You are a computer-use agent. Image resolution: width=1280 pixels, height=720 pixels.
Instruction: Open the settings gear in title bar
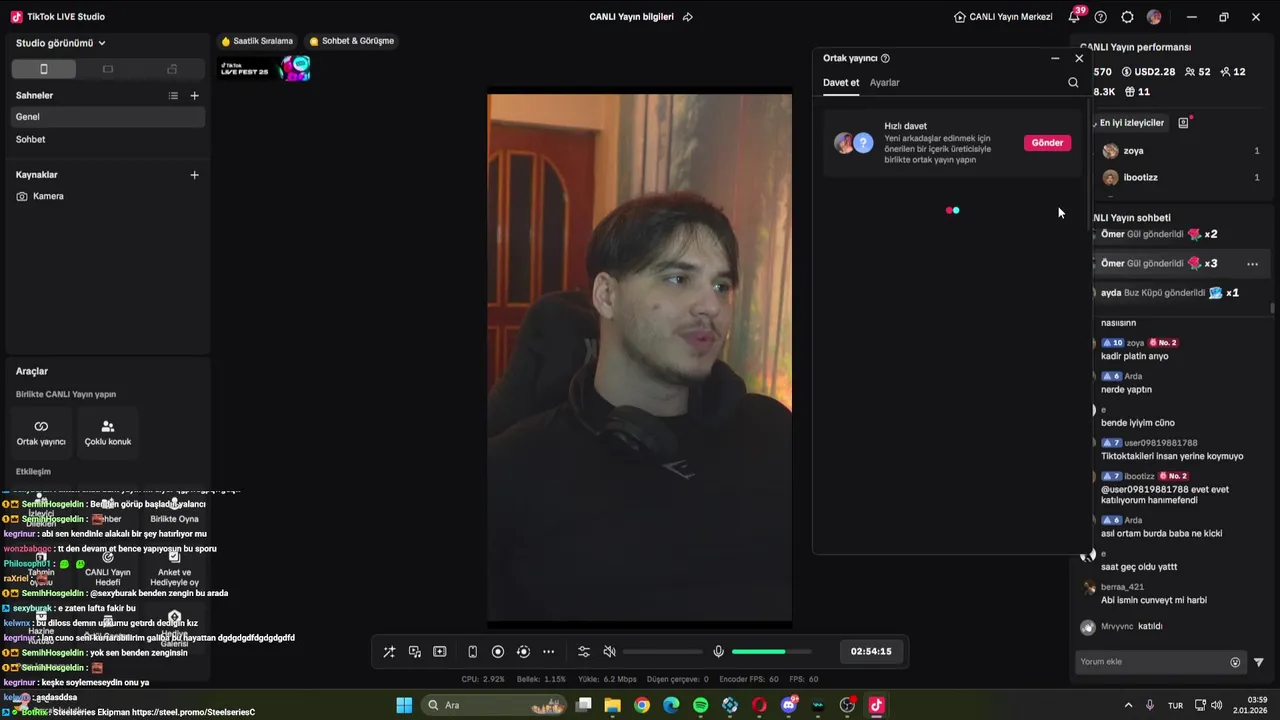(1127, 17)
